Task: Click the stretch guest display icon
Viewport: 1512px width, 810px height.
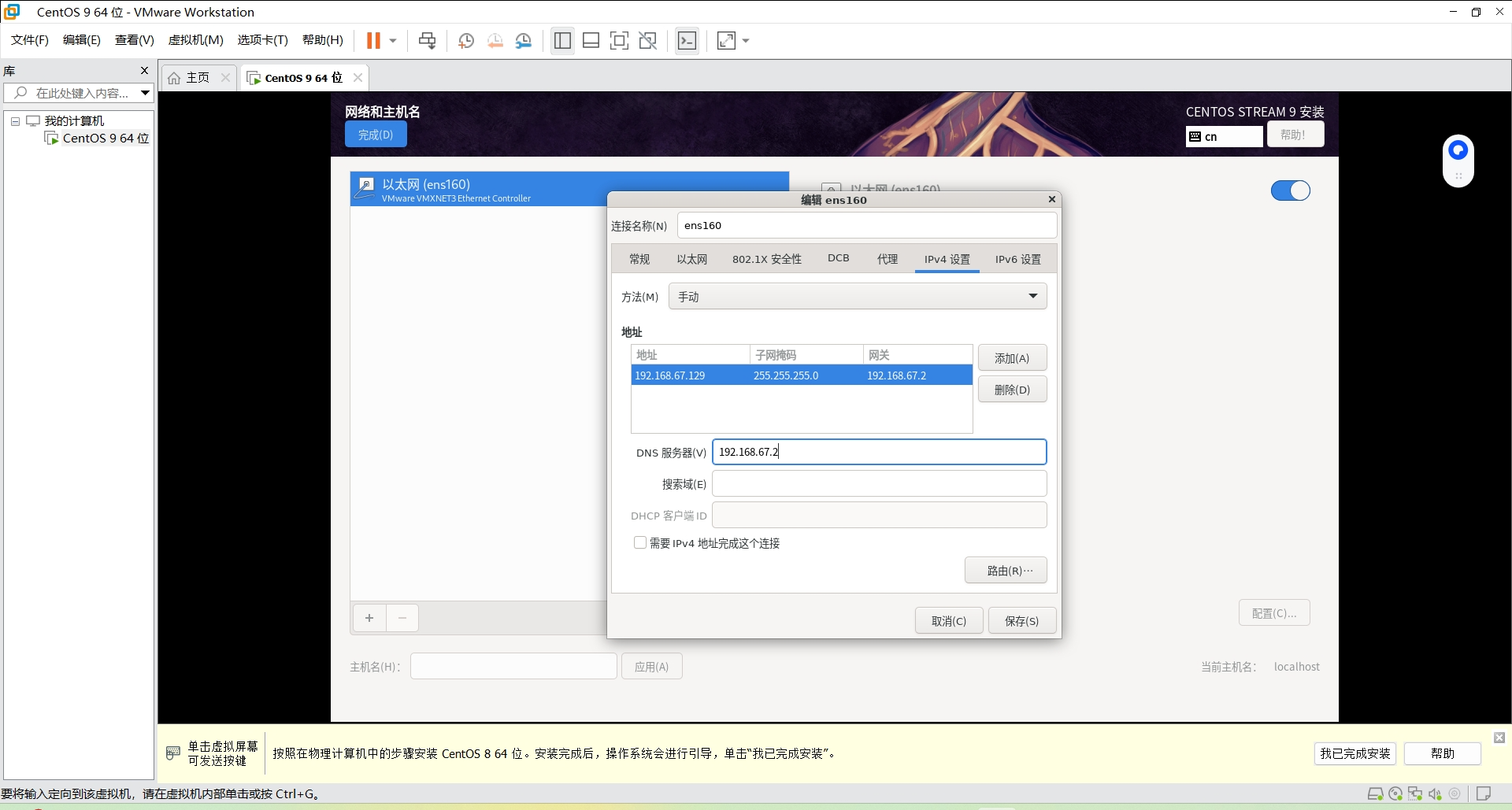Action: tap(726, 40)
